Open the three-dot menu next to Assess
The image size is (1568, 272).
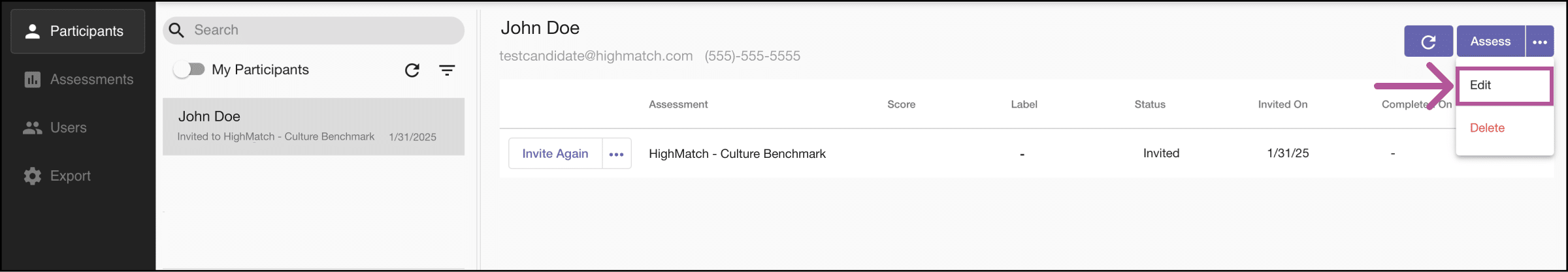point(1540,42)
